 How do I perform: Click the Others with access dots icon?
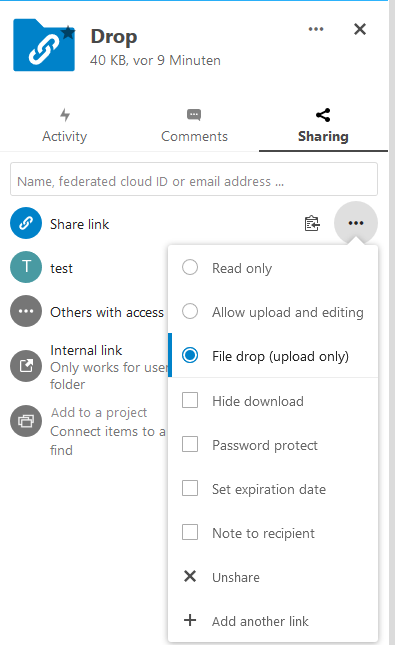click(26, 311)
